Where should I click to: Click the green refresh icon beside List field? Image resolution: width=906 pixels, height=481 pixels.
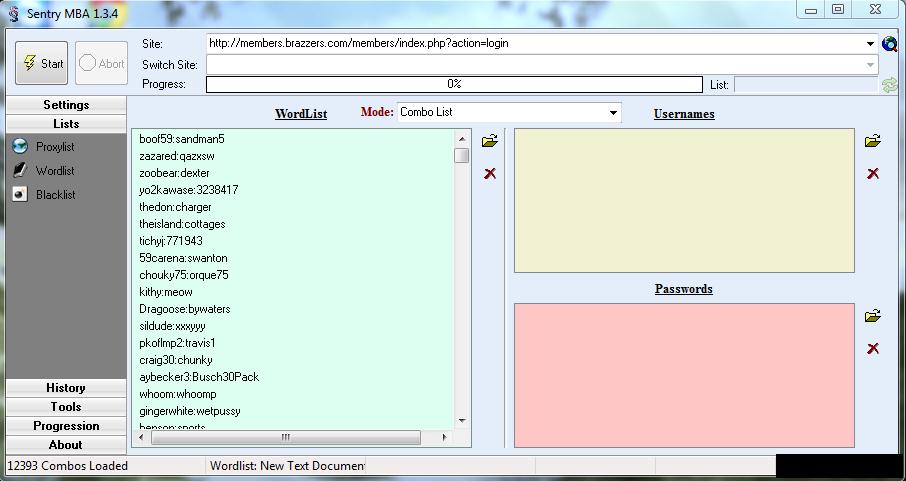(890, 85)
